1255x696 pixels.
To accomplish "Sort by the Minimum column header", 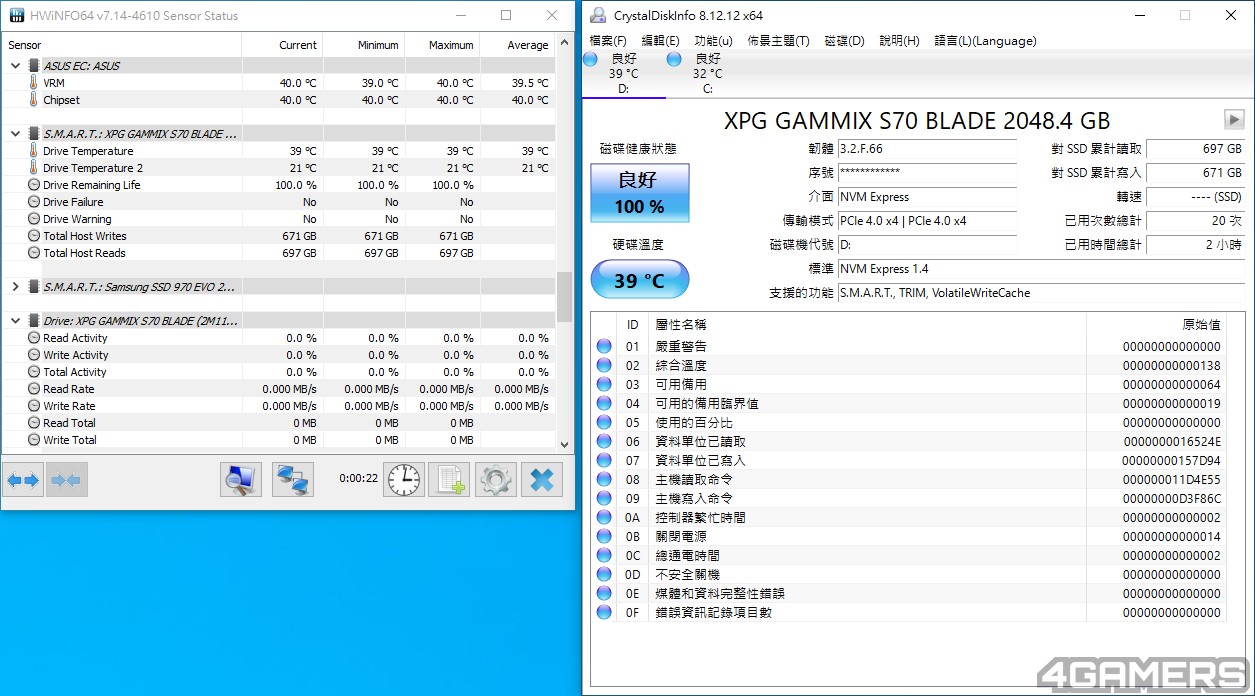I will pyautogui.click(x=364, y=45).
